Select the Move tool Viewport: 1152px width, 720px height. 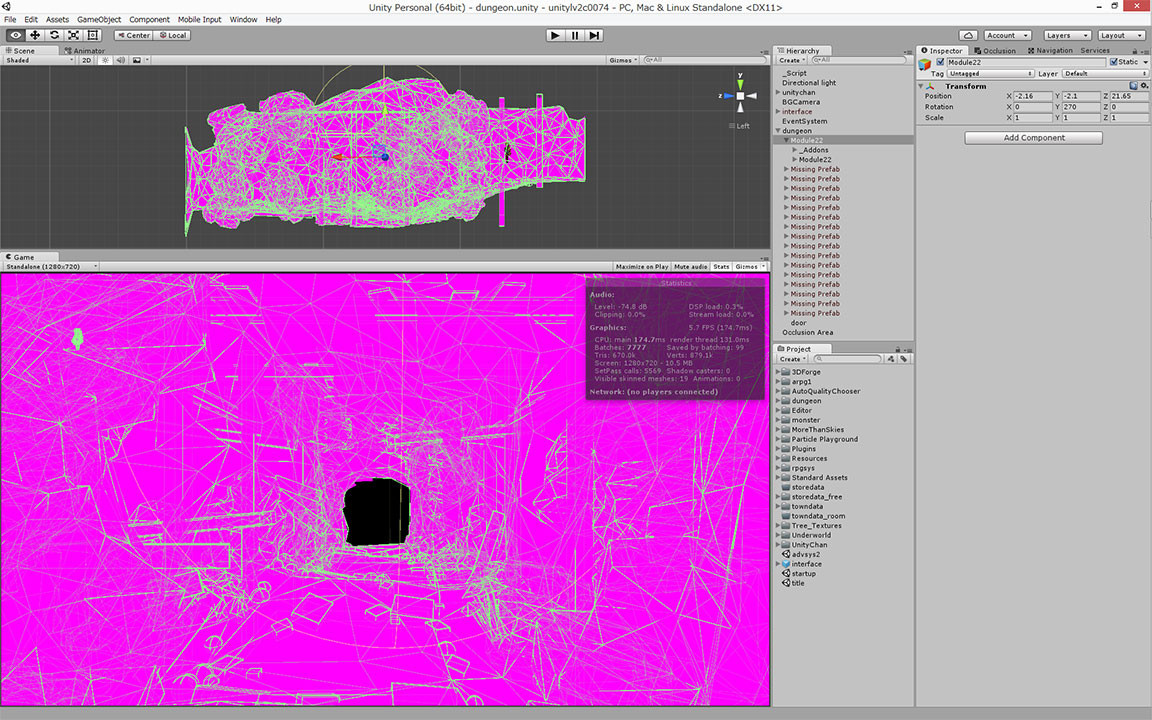35,35
